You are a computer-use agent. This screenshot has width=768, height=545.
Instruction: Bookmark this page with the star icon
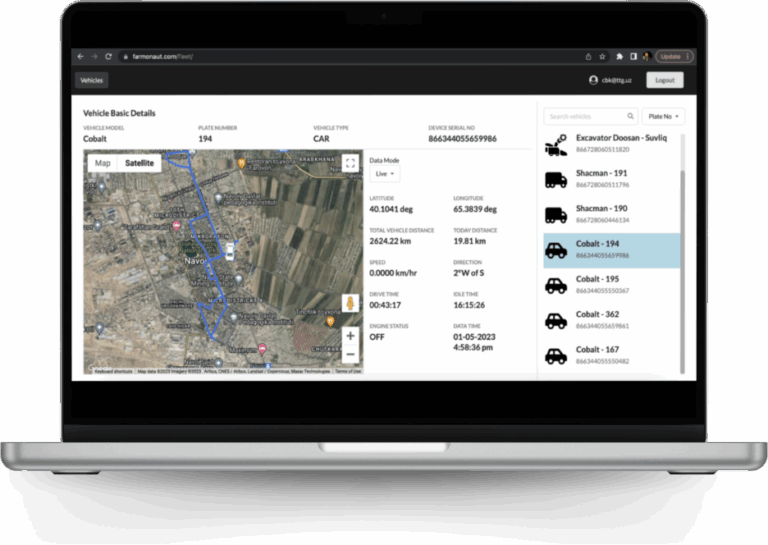coord(603,57)
